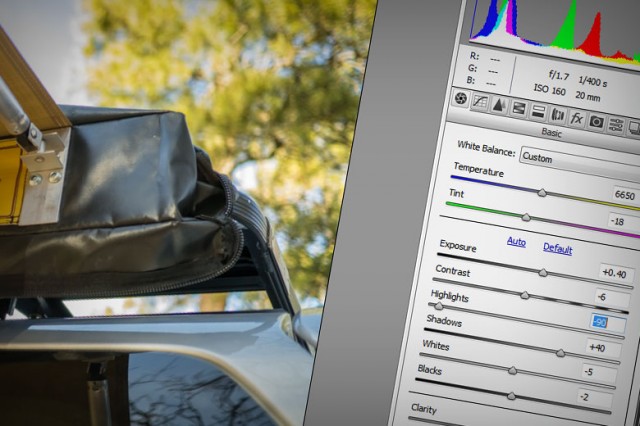Click the Auto tone link

(516, 242)
